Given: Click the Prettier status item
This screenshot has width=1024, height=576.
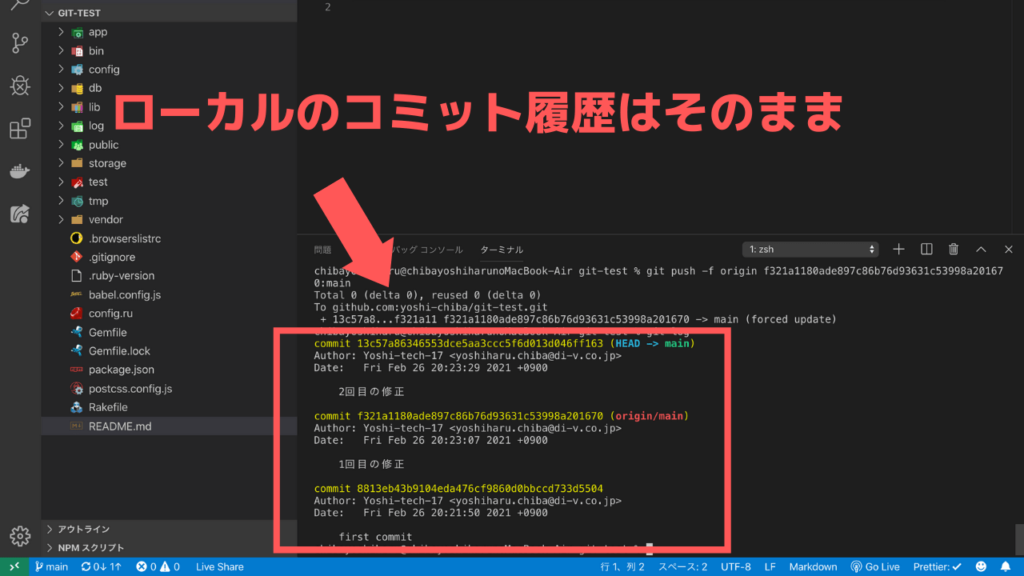Looking at the screenshot, I should pos(937,567).
